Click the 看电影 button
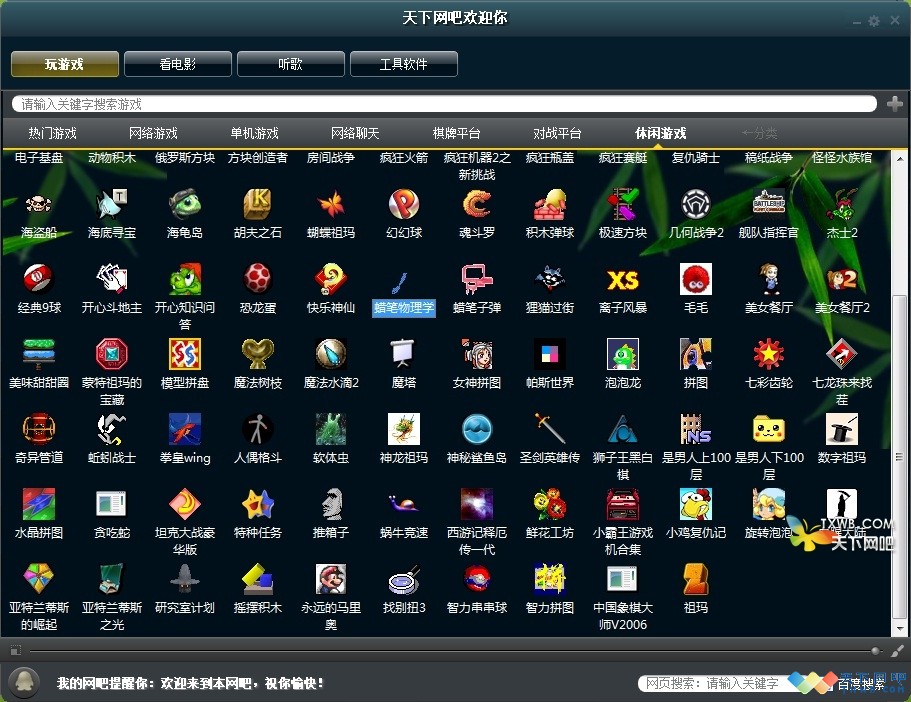911x702 pixels. click(x=177, y=64)
